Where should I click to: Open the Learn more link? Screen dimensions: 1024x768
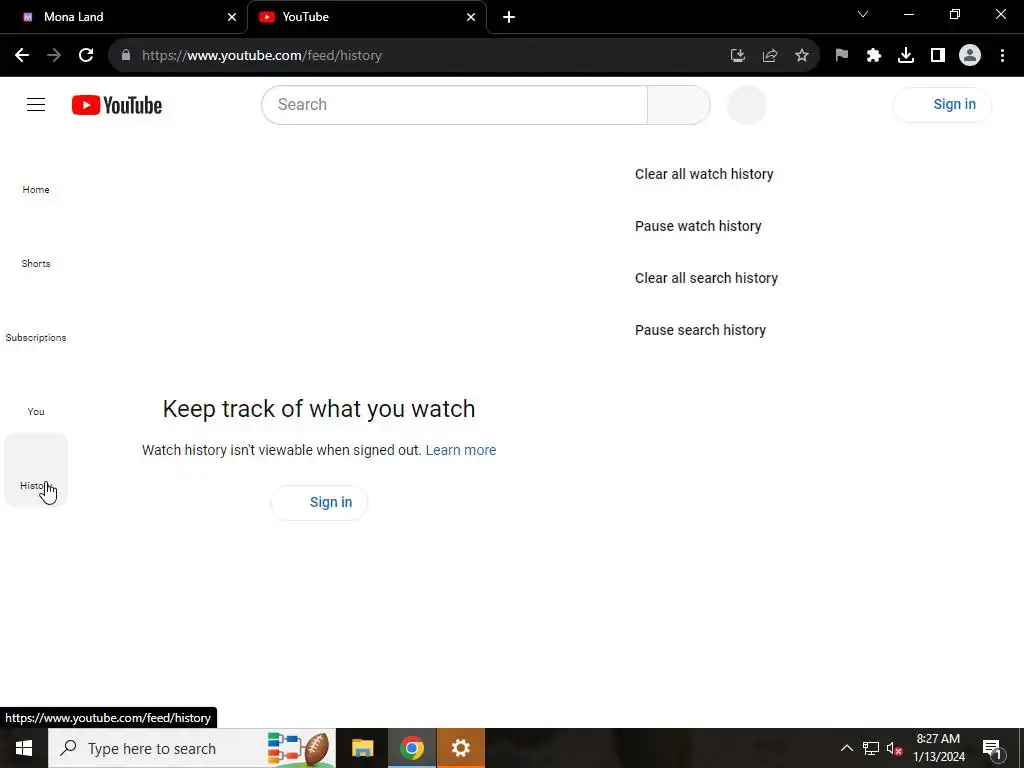tap(461, 450)
